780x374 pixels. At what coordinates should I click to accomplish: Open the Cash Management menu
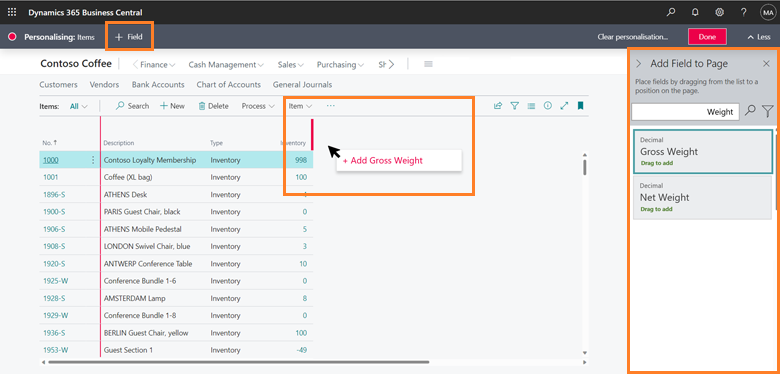click(x=226, y=65)
